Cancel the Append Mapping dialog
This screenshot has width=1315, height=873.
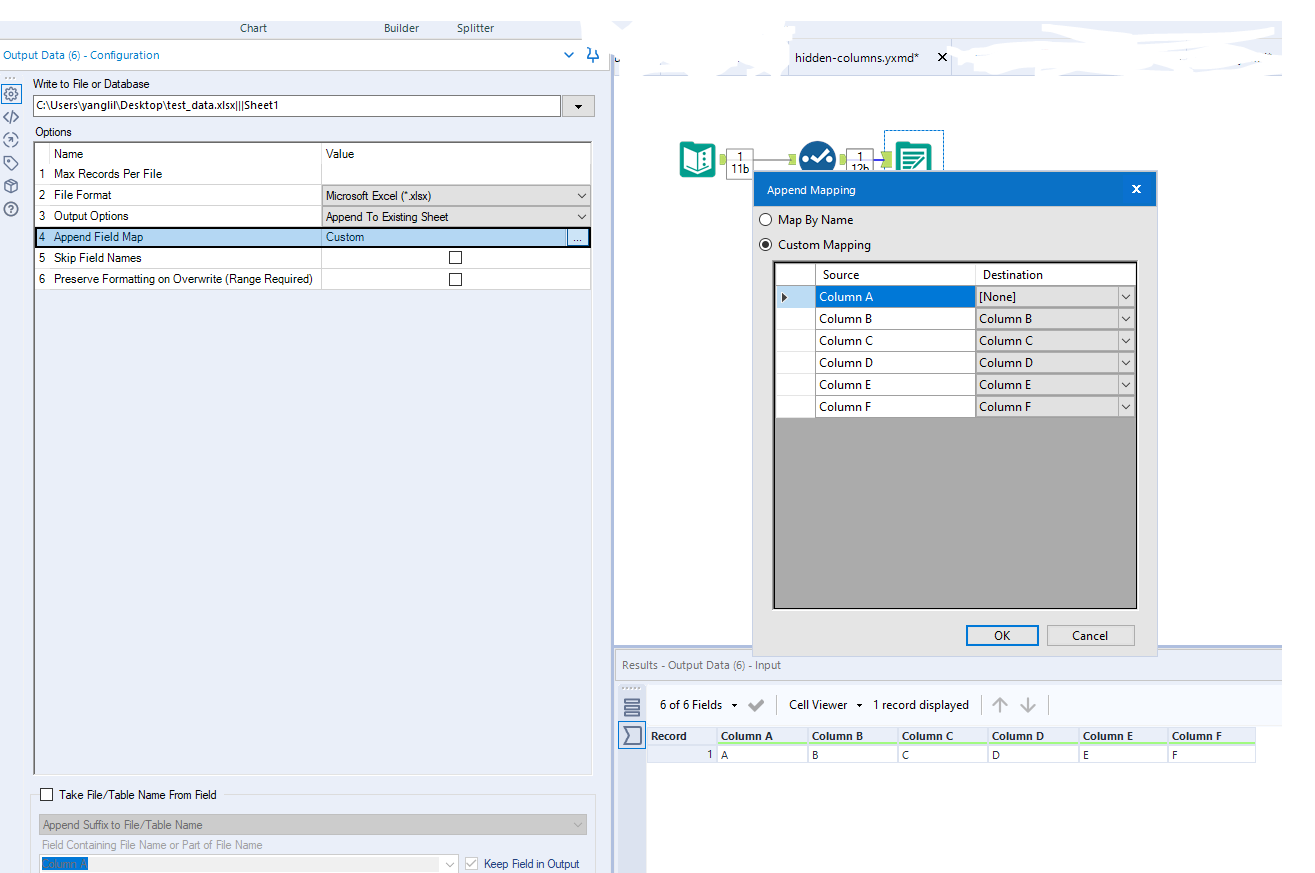coord(1090,635)
